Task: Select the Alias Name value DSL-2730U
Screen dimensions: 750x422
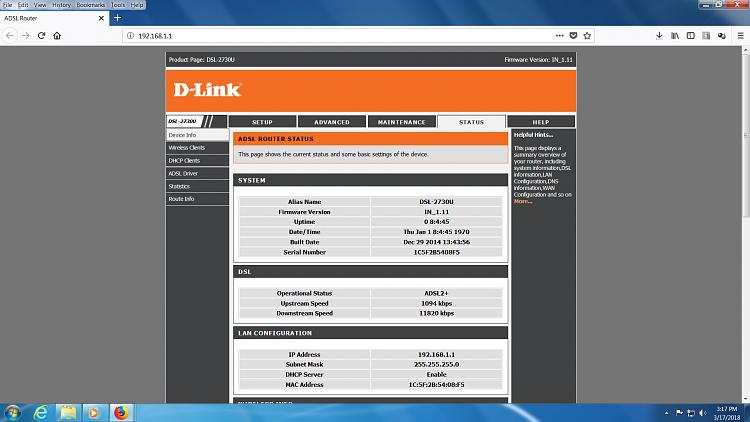Action: pos(436,202)
